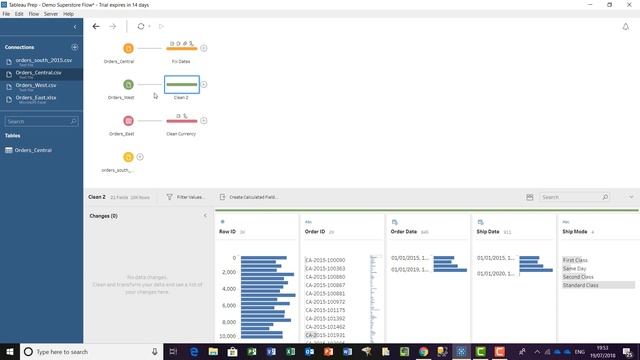
Task: Click the Row ID number type icon
Action: pos(222,222)
